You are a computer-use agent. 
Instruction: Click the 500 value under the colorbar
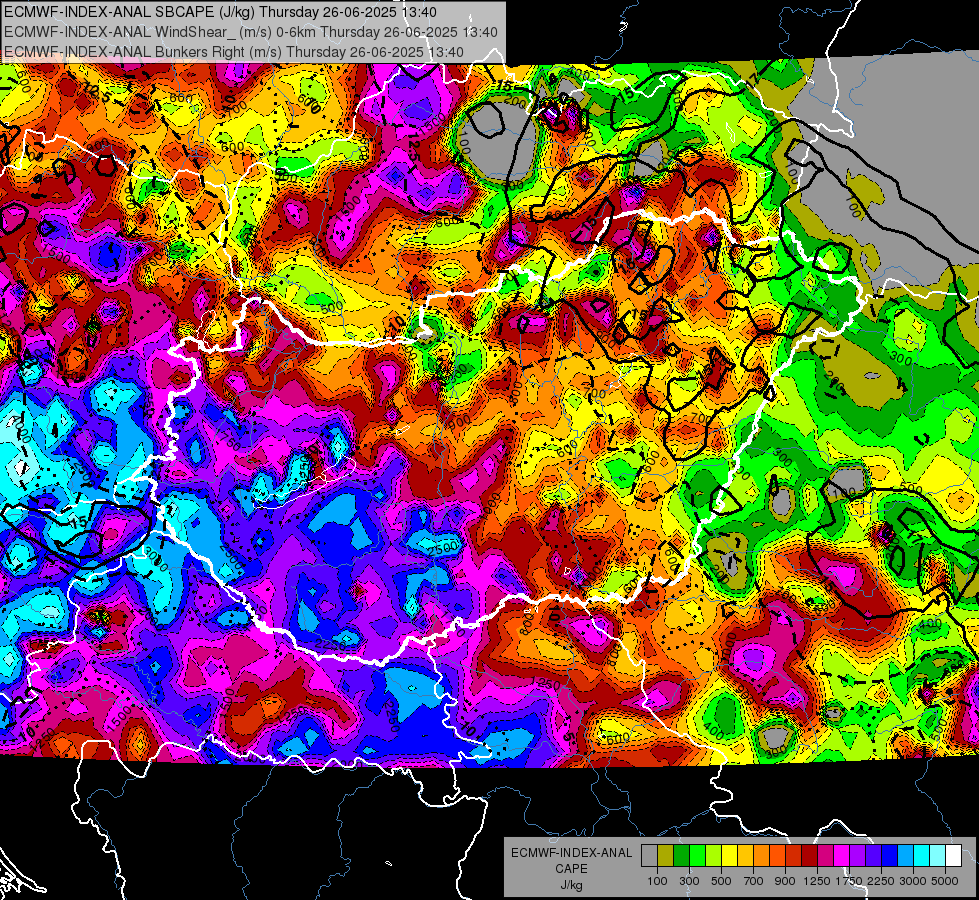pyautogui.click(x=721, y=881)
